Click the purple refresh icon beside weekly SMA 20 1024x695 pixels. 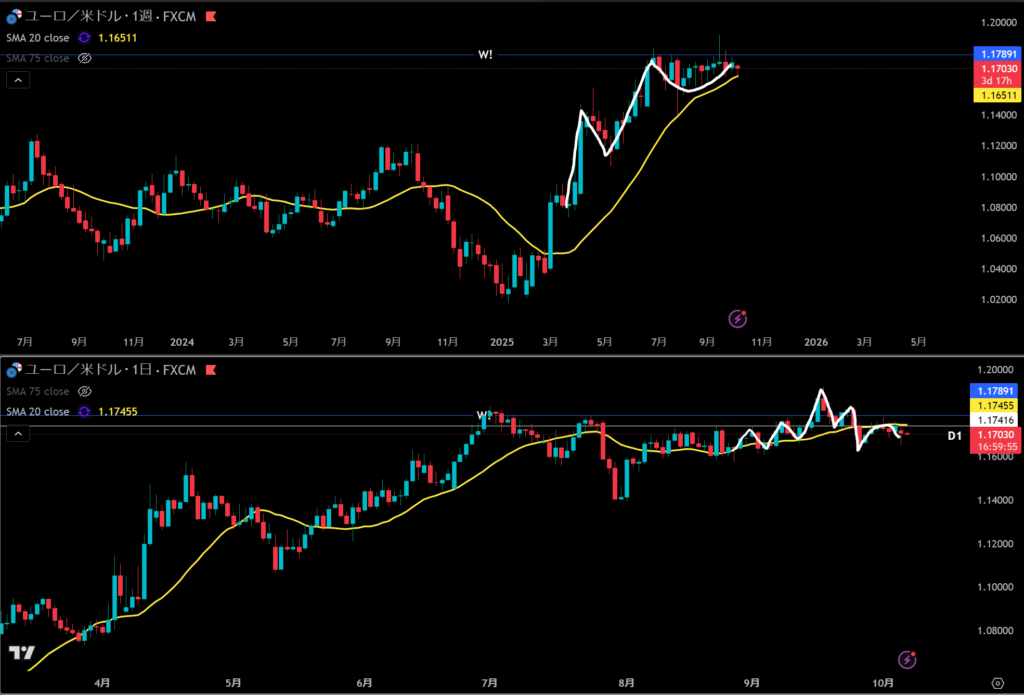(85, 37)
